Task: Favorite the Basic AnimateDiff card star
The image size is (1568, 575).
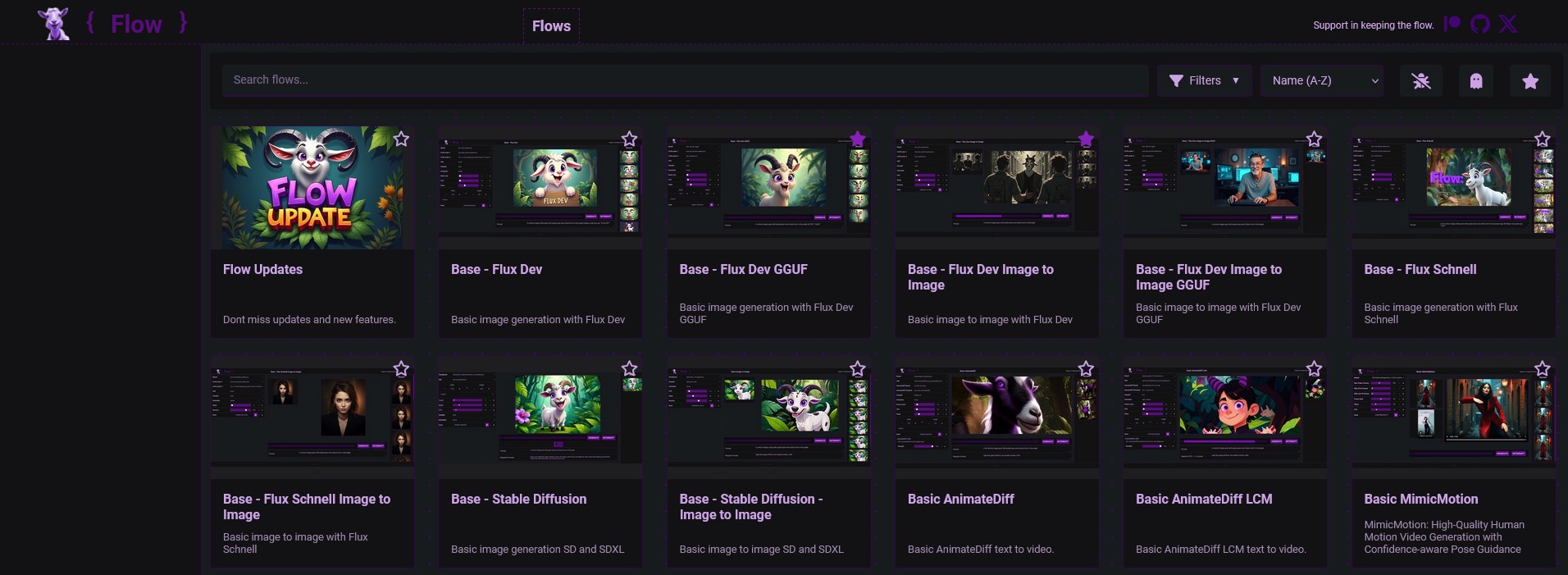Action: [x=1086, y=368]
